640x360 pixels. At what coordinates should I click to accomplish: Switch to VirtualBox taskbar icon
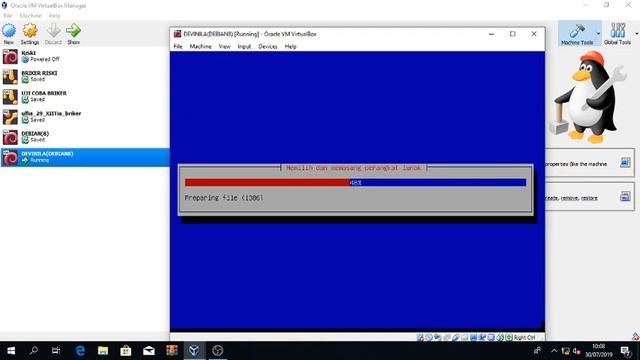[194, 351]
